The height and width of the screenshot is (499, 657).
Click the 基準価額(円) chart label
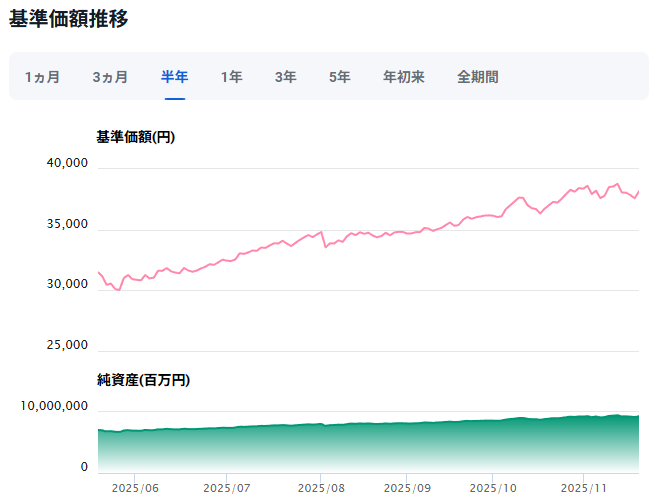(135, 137)
